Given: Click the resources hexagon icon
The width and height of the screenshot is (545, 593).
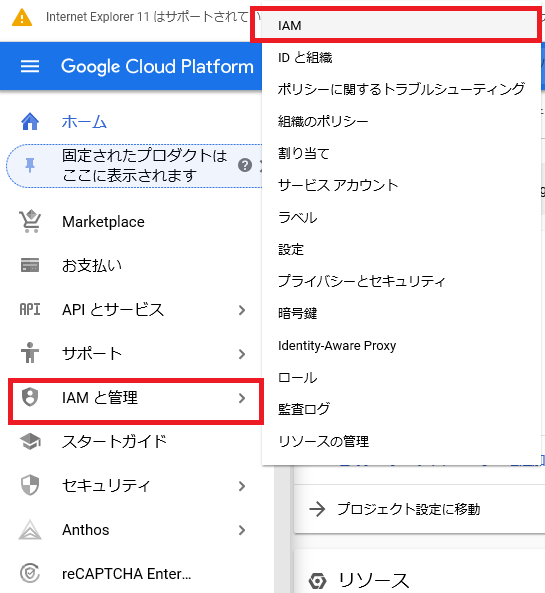Looking at the screenshot, I should 317,581.
